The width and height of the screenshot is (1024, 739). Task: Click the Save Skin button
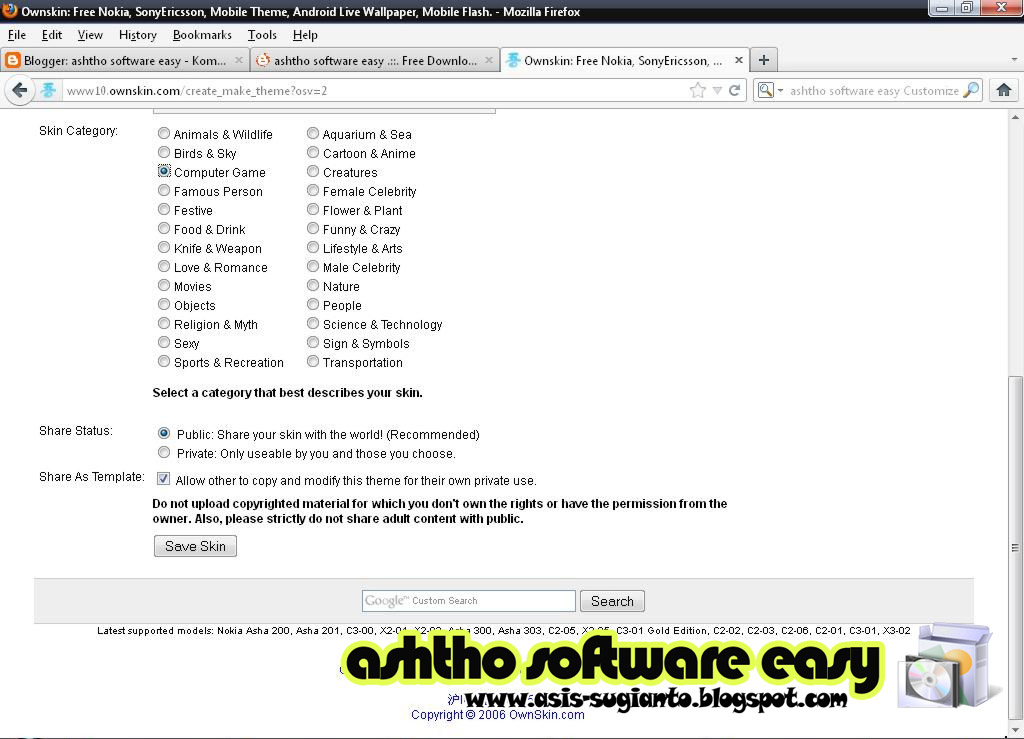194,546
